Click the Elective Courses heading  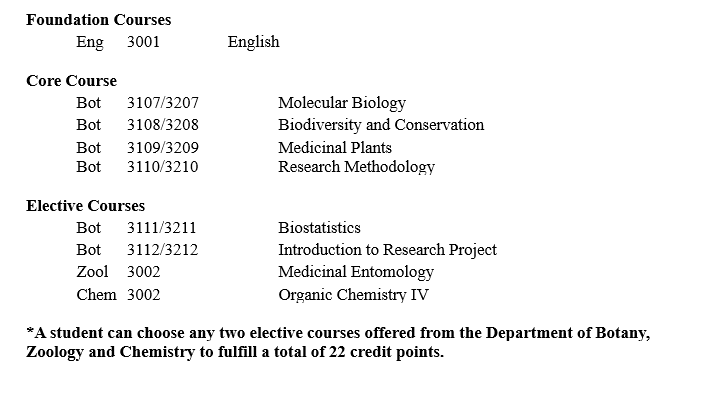85,206
